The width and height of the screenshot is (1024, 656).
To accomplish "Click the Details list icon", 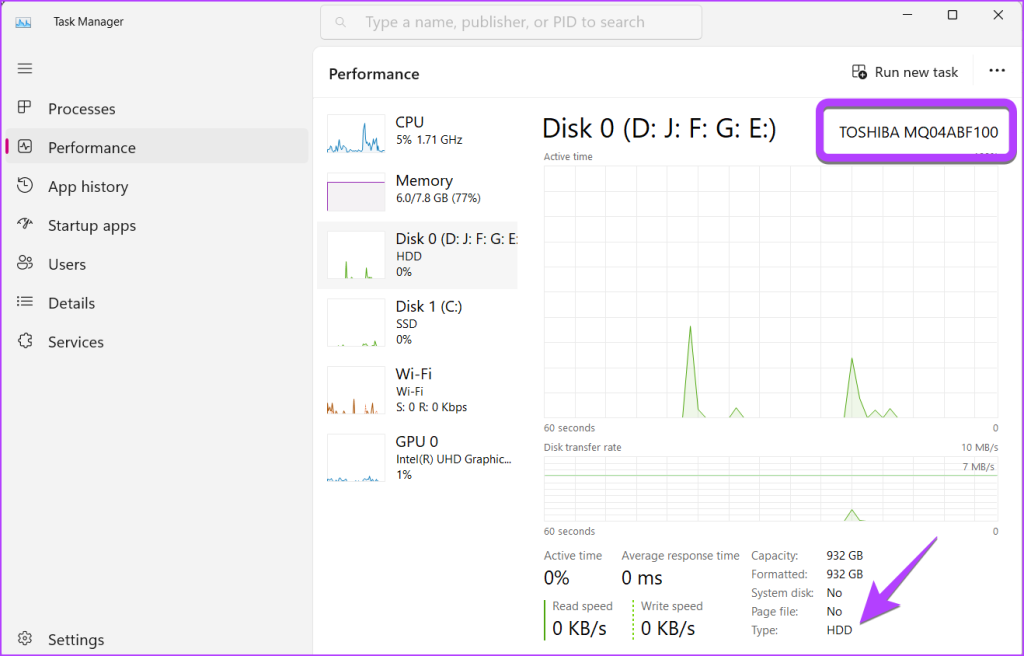I will point(25,302).
